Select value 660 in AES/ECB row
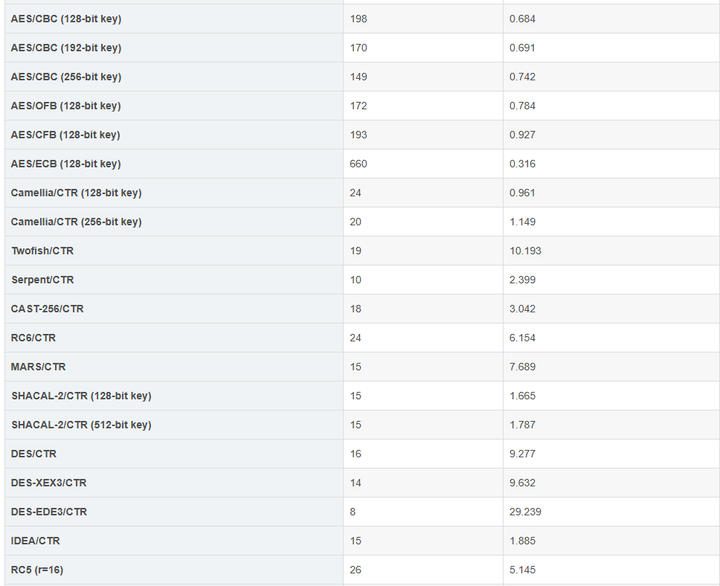Image resolution: width=720 pixels, height=586 pixels. coord(358,163)
